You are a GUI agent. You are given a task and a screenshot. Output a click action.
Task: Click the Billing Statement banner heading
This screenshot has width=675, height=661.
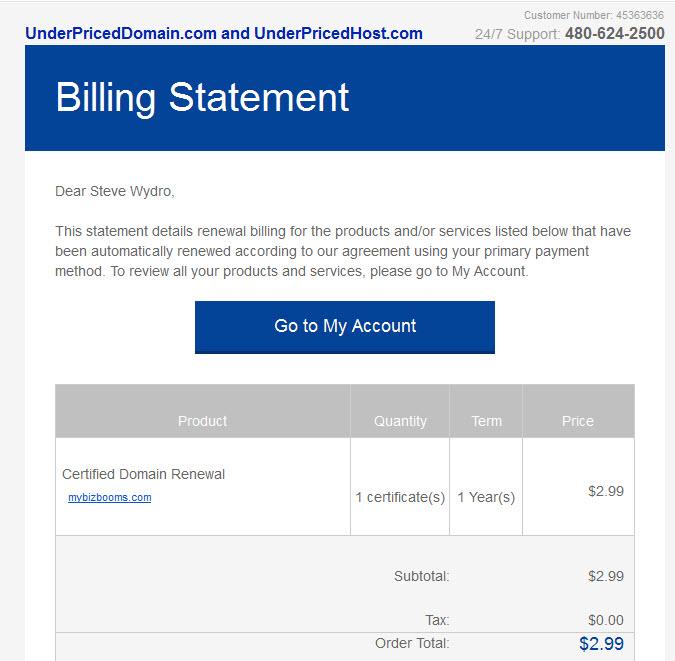(x=202, y=98)
